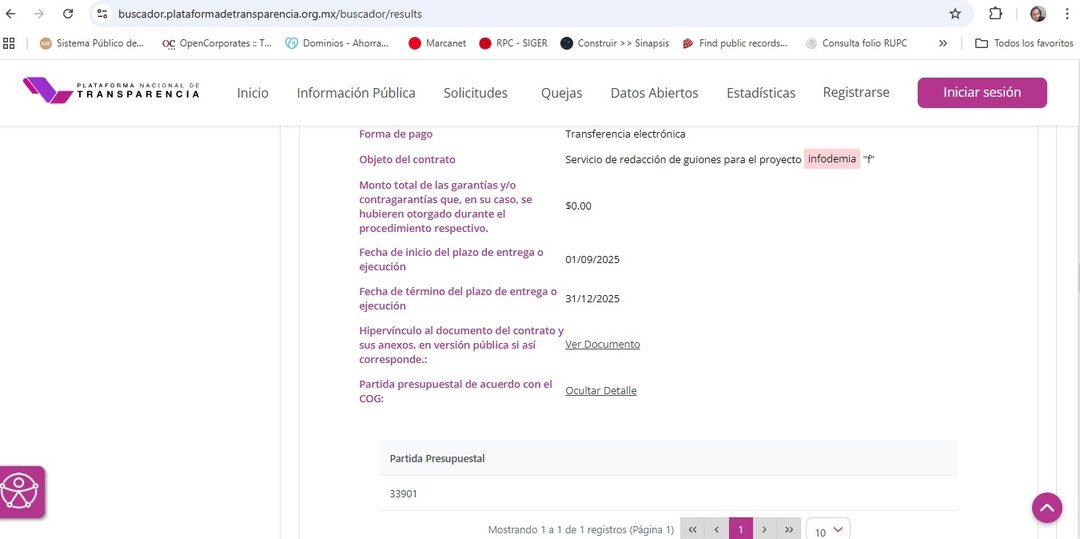Viewport: 1080px width, 539px height.
Task: Click table cell value 33901
Action: [x=404, y=494]
